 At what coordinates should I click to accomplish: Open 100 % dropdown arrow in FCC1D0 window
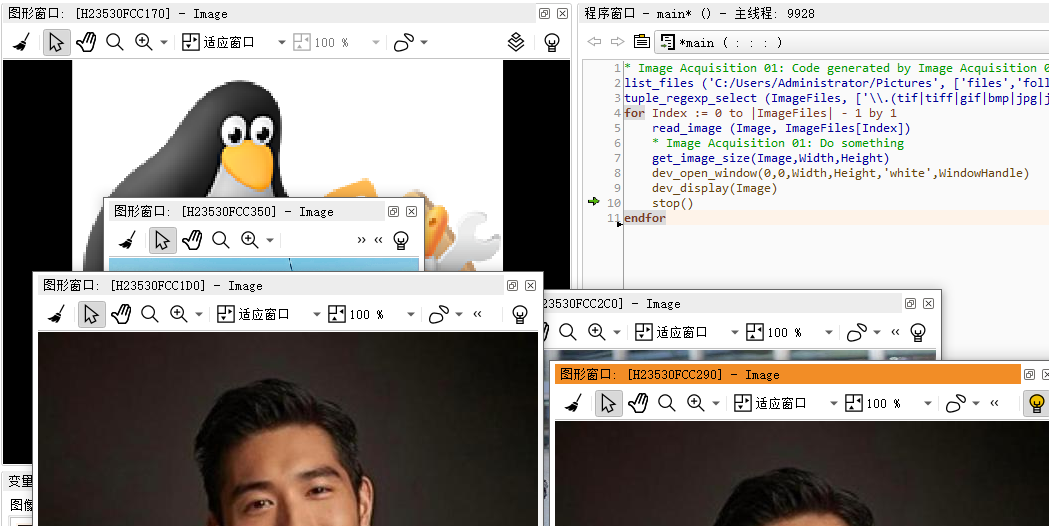(411, 315)
